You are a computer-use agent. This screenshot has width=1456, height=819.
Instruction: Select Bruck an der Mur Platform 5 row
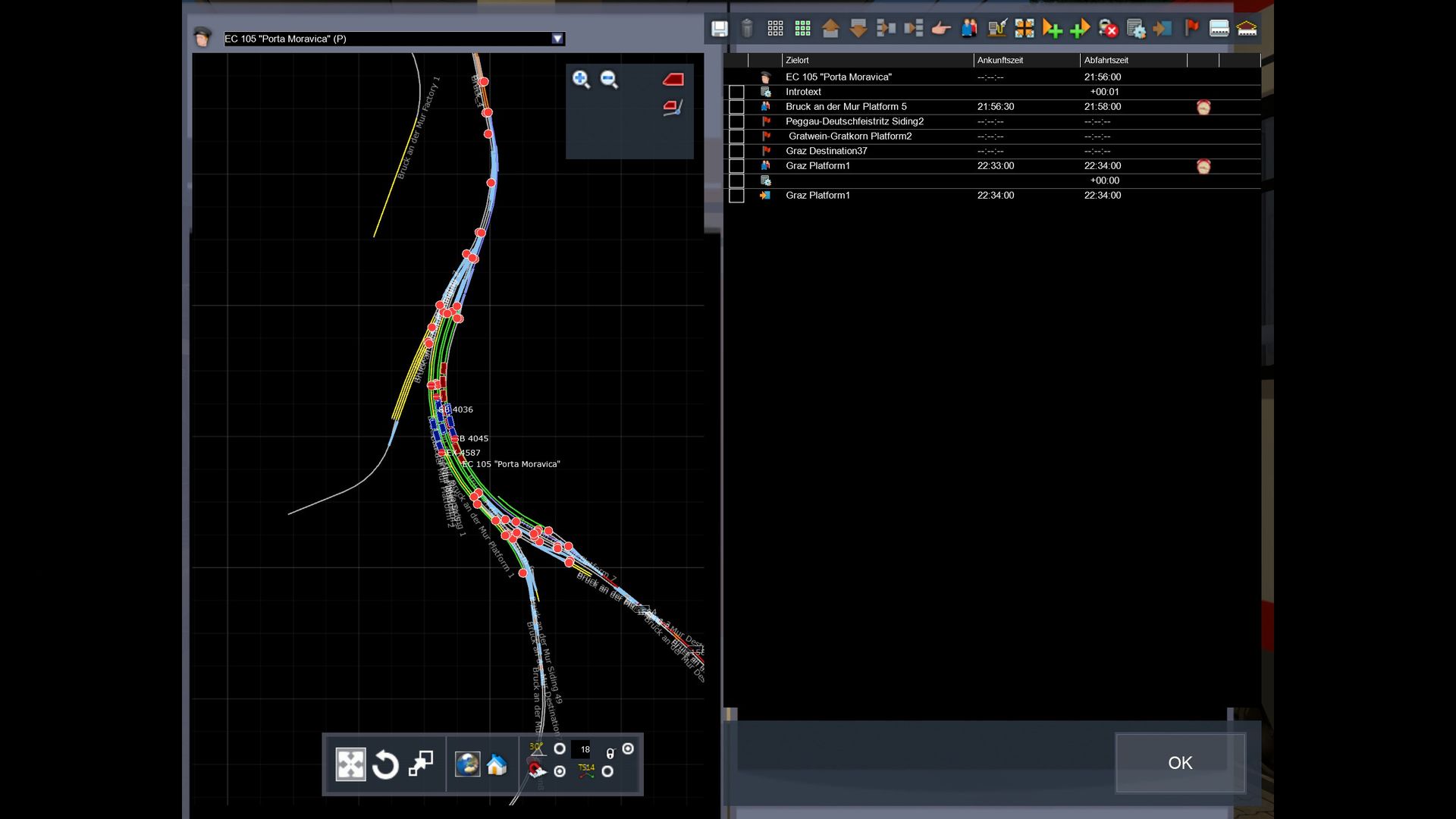click(x=846, y=107)
